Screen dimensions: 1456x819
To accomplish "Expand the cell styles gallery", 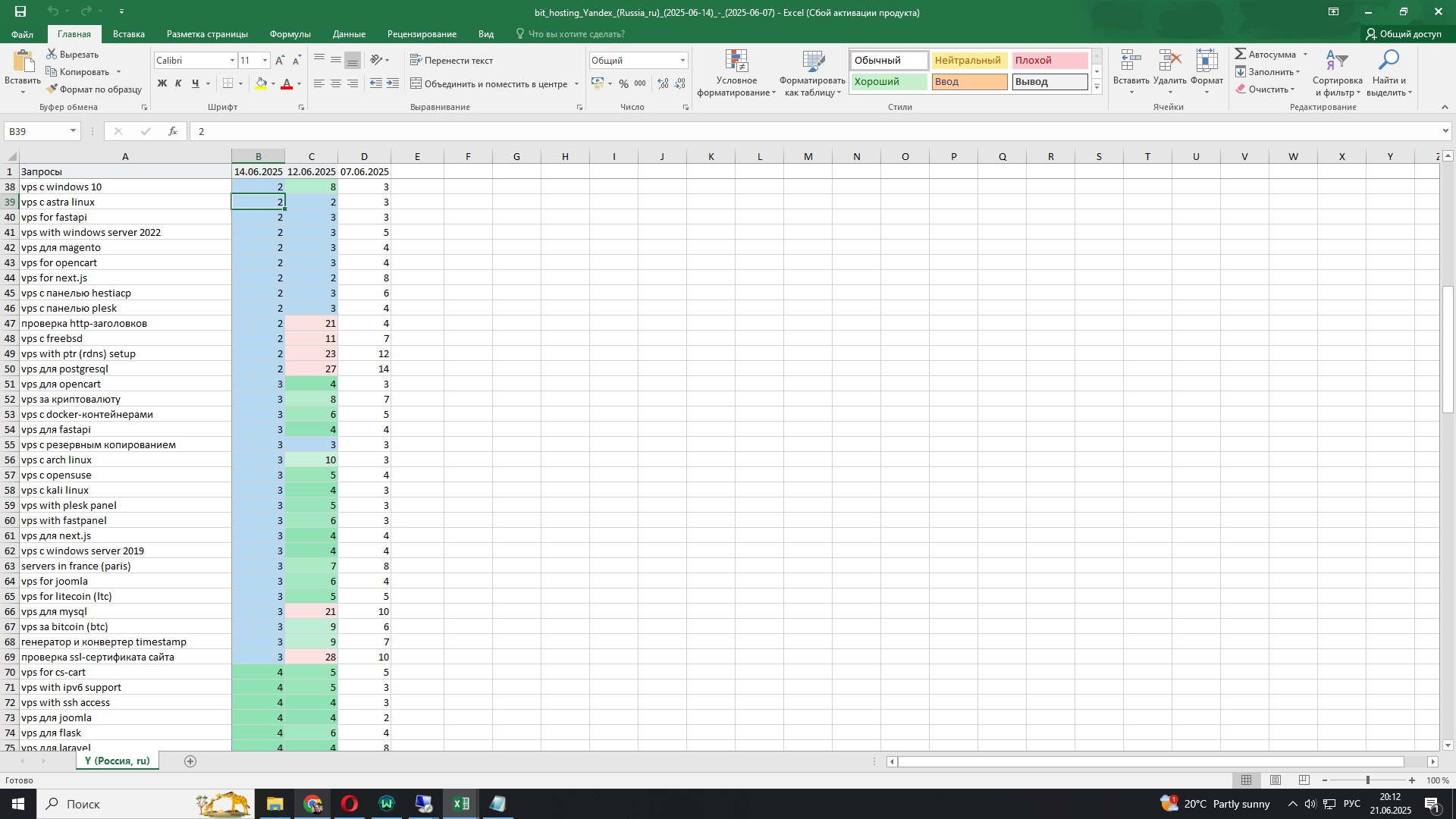I will 1097,86.
